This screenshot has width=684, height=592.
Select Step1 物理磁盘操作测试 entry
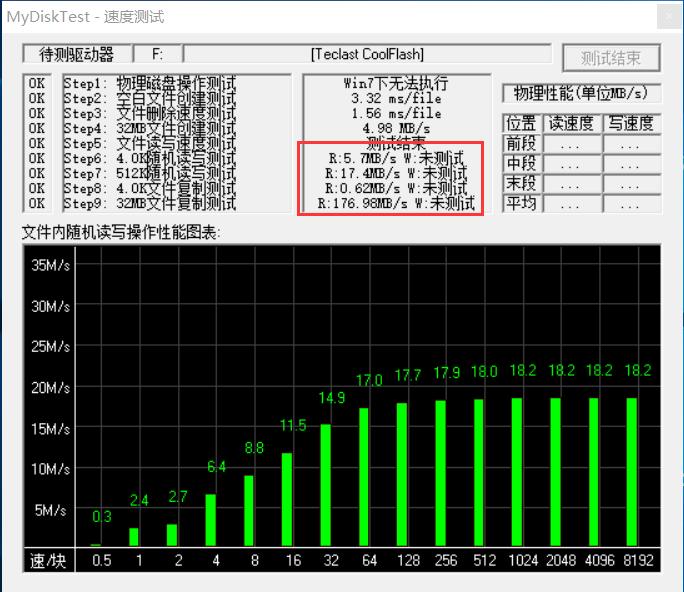coord(150,84)
